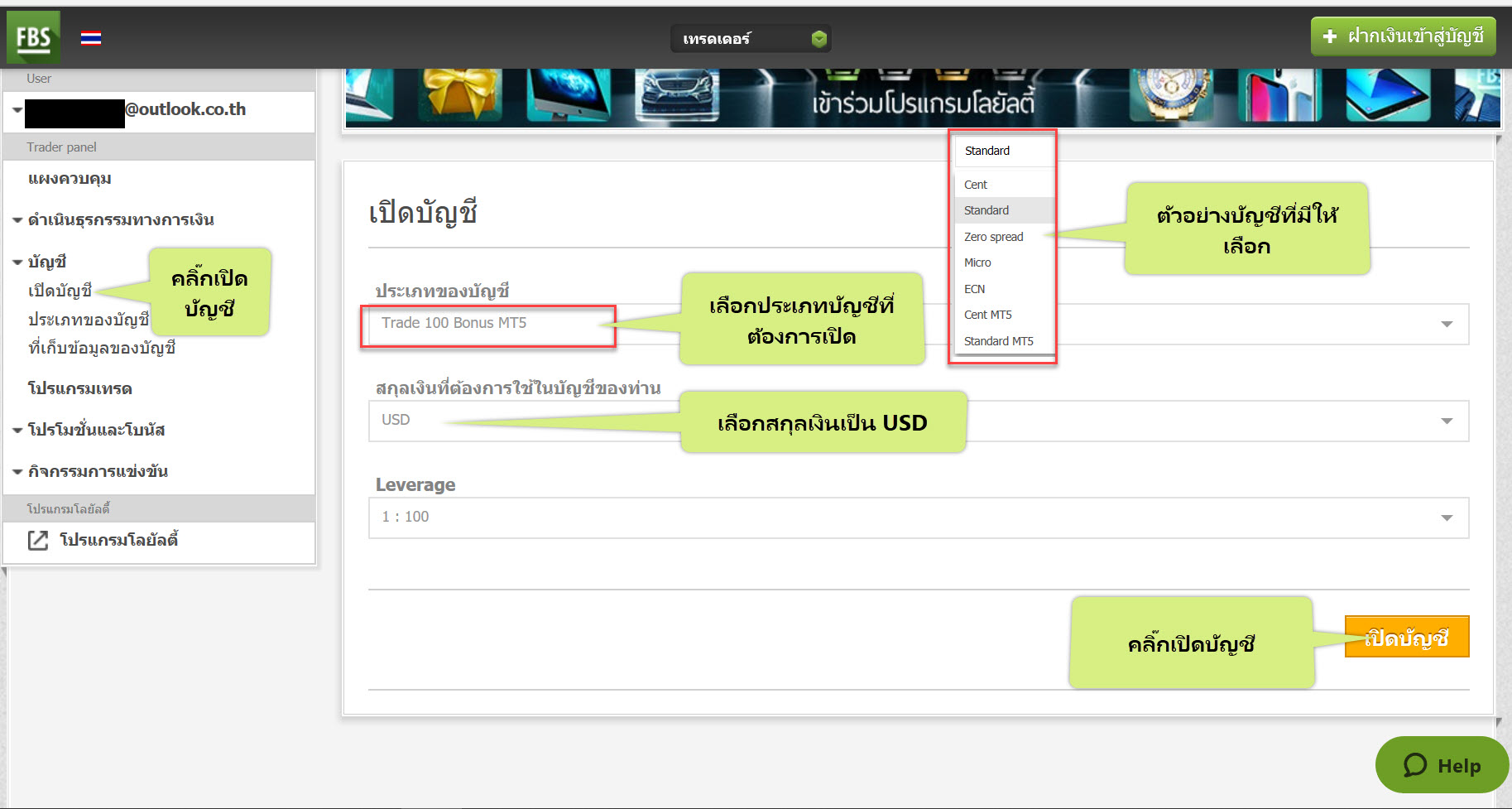This screenshot has height=809, width=1512.
Task: Click the car image in banner
Action: click(677, 96)
